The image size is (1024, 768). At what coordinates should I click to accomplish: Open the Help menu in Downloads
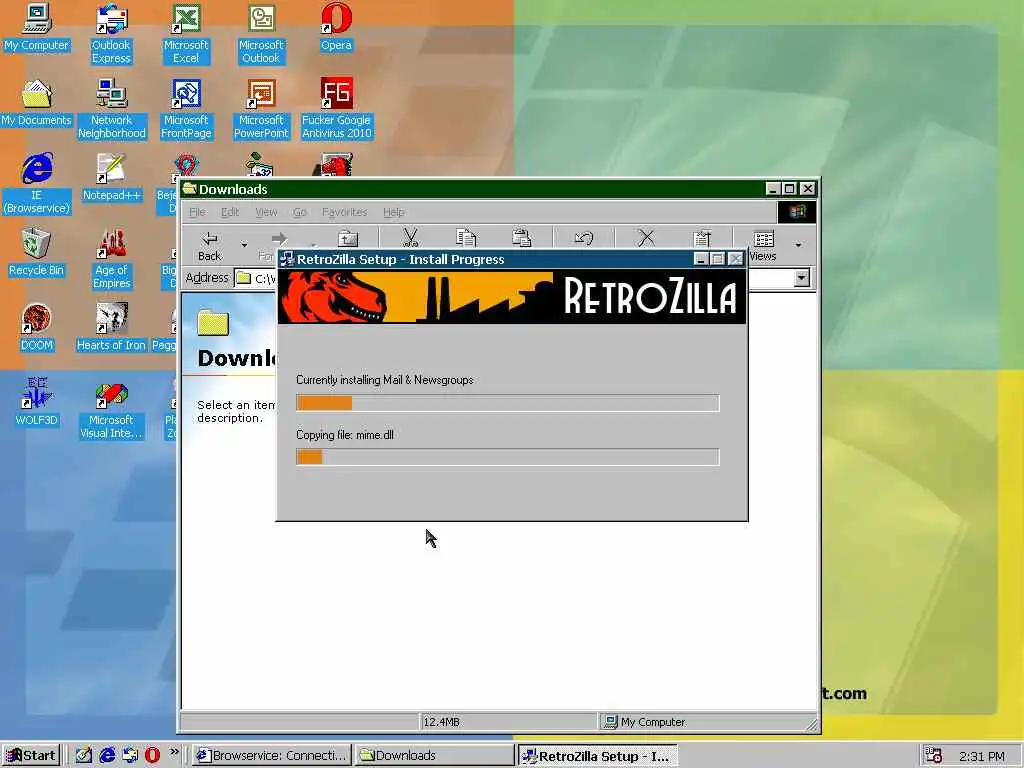393,212
